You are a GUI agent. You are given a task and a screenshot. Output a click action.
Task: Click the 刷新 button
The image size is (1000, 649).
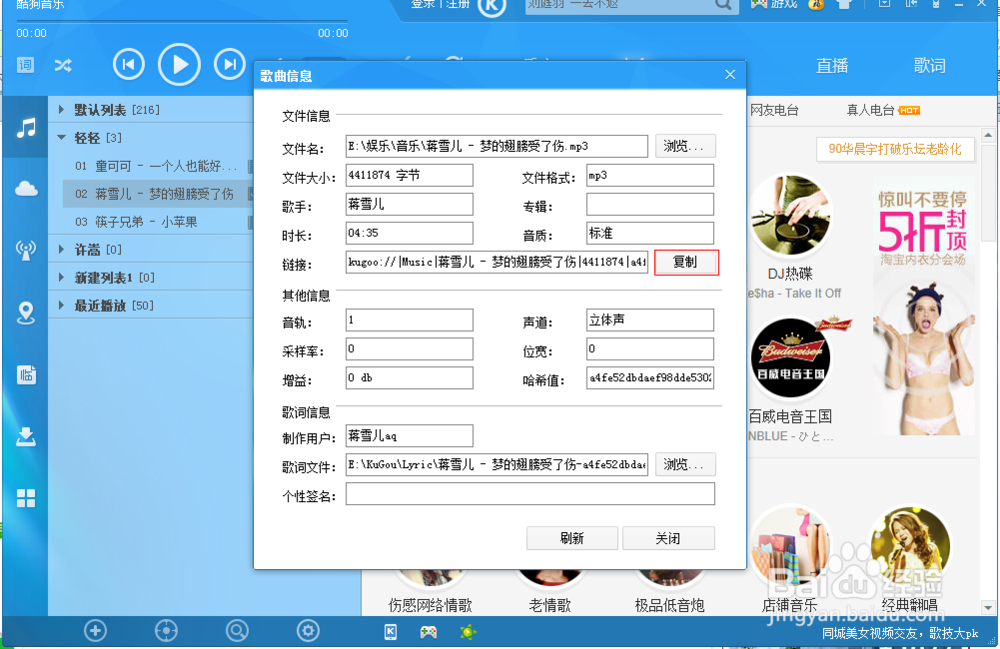coord(572,538)
